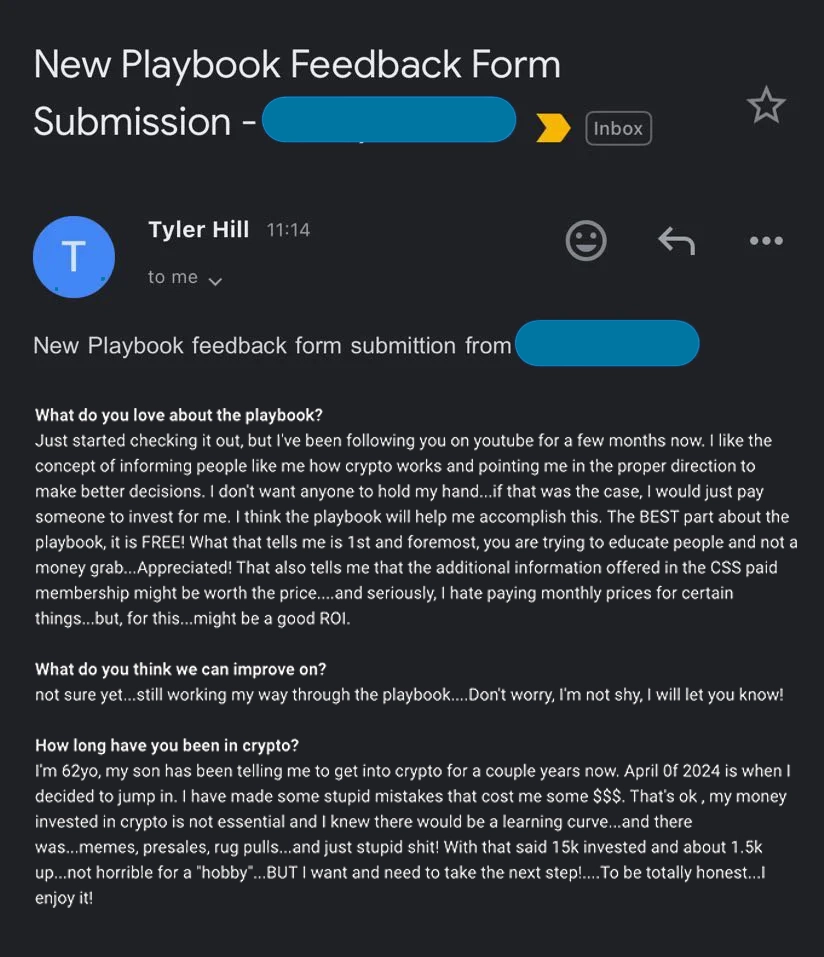The width and height of the screenshot is (824, 957).
Task: Click the "What do you love about the playbook?" heading
Action: point(179,415)
